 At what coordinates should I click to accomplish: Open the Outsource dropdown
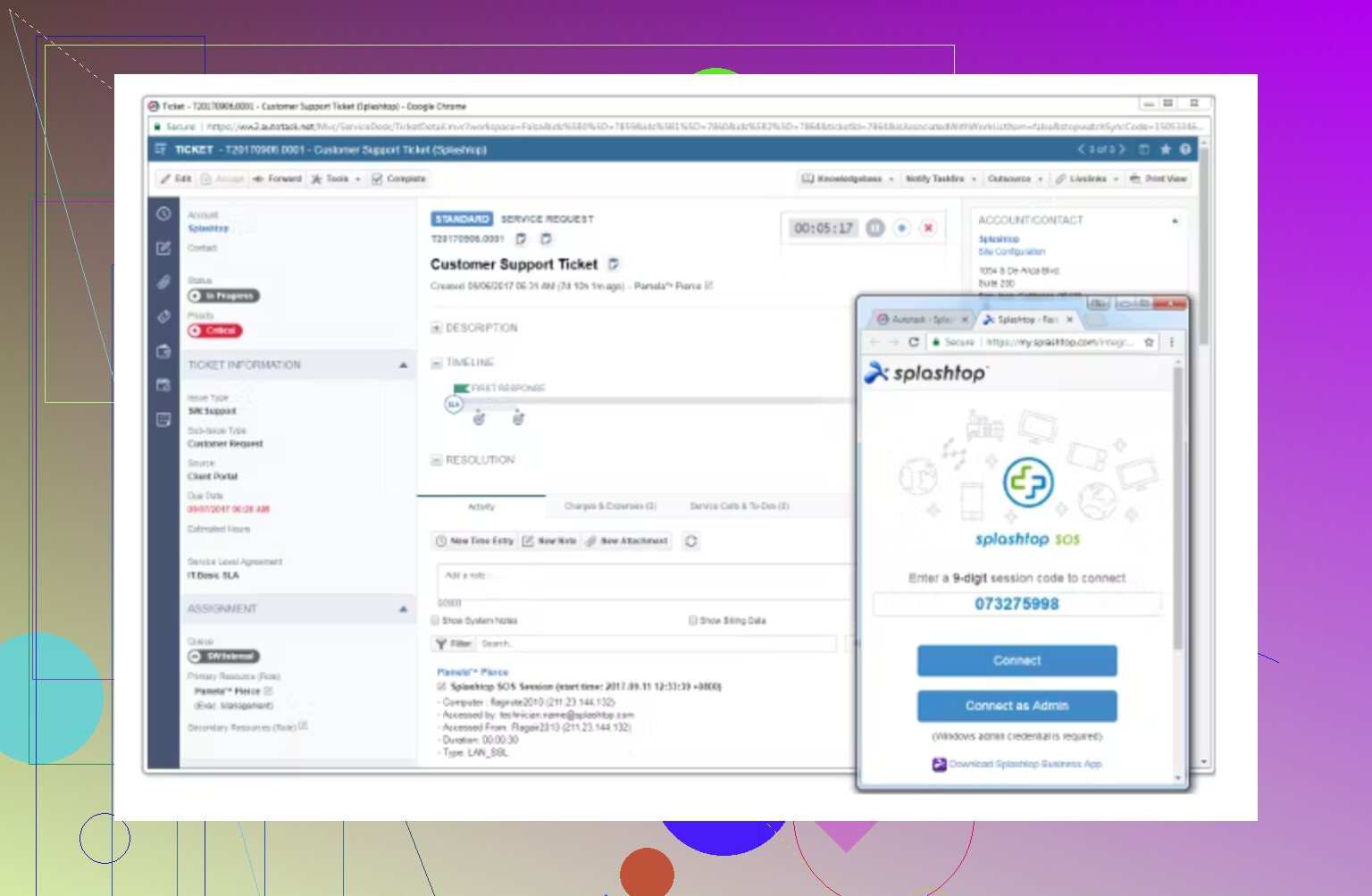1015,179
